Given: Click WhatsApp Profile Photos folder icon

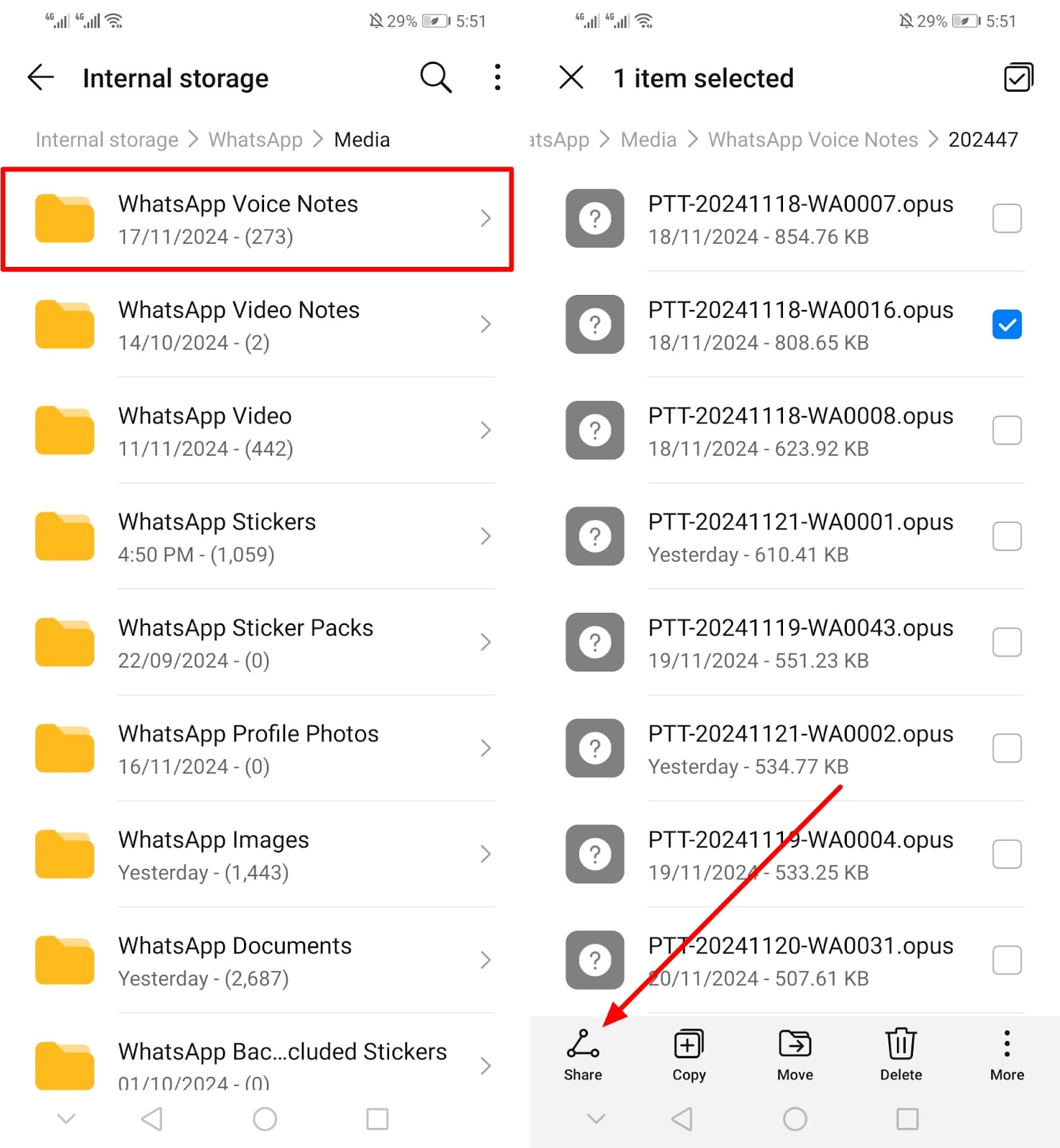Looking at the screenshot, I should coord(65,748).
